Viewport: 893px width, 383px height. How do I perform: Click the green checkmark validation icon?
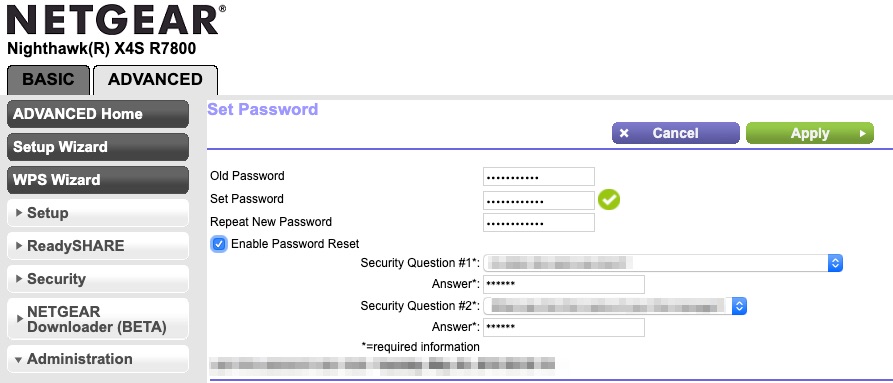(608, 200)
